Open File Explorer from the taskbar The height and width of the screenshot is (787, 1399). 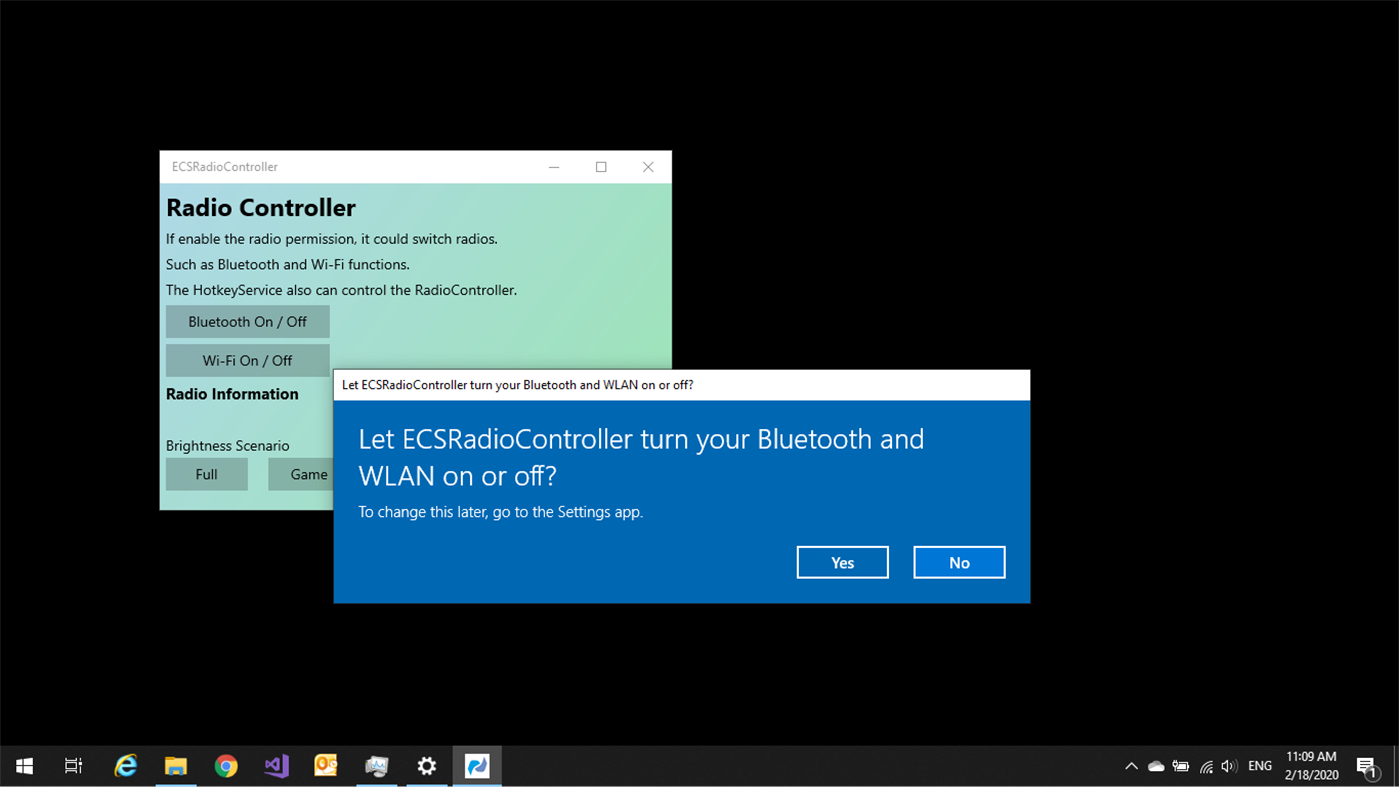(x=176, y=765)
